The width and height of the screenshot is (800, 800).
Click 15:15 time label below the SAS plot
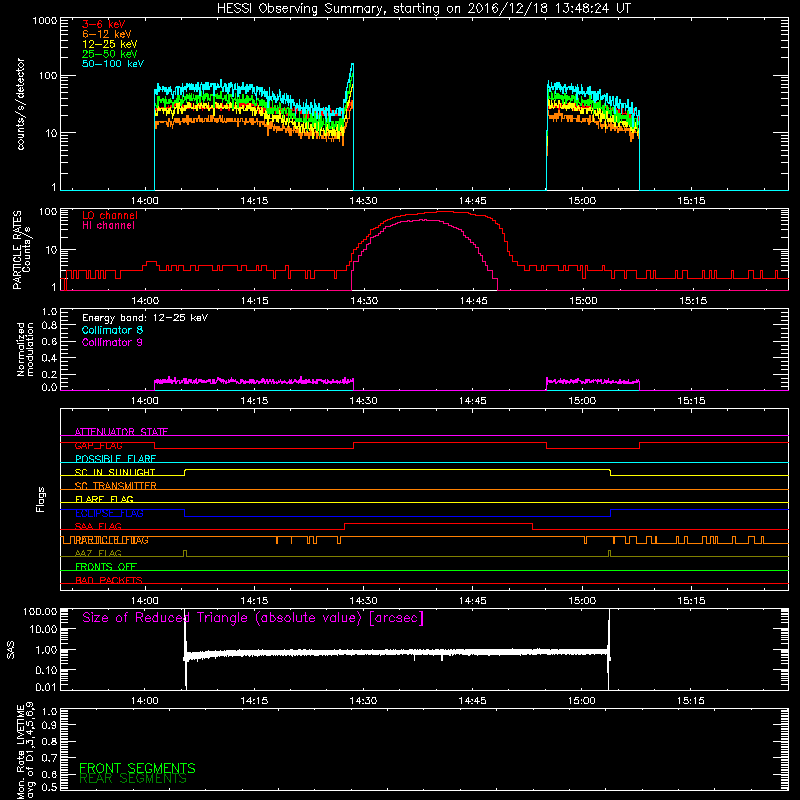coord(691,701)
